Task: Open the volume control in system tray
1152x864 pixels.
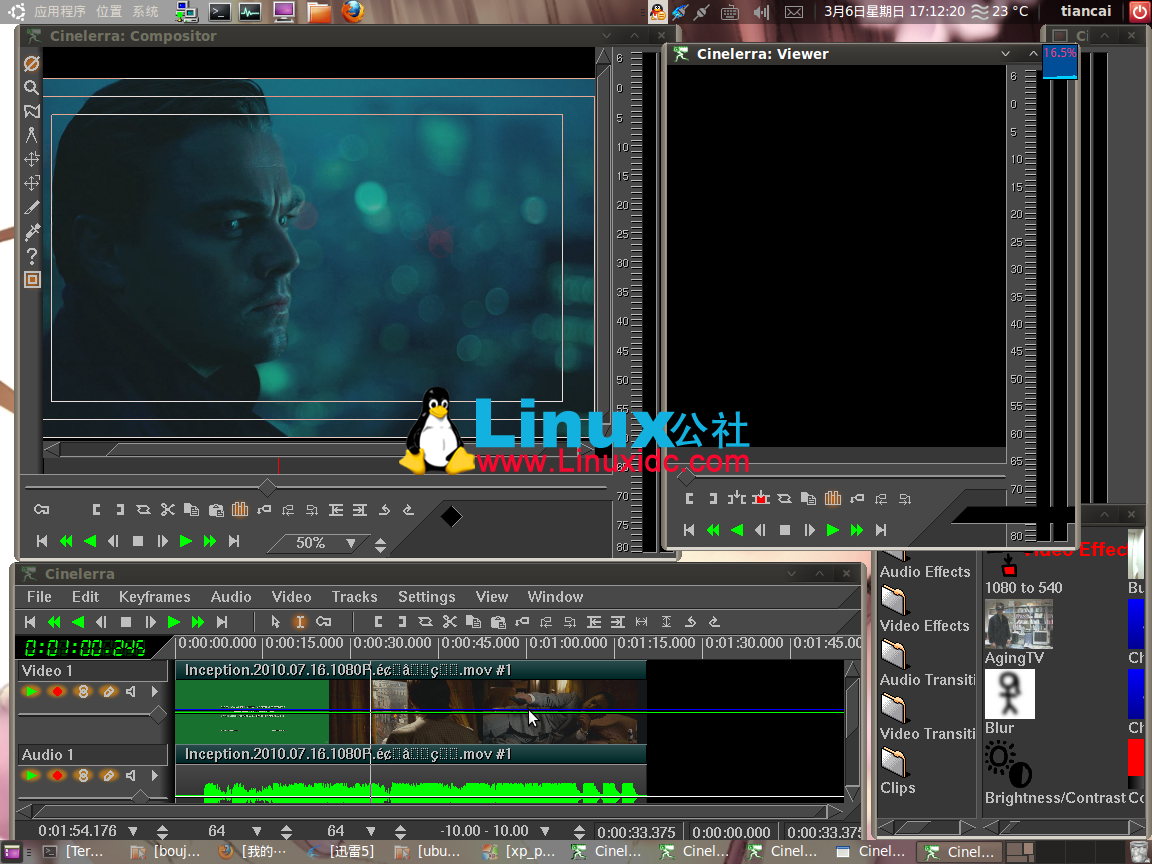Action: tap(762, 12)
